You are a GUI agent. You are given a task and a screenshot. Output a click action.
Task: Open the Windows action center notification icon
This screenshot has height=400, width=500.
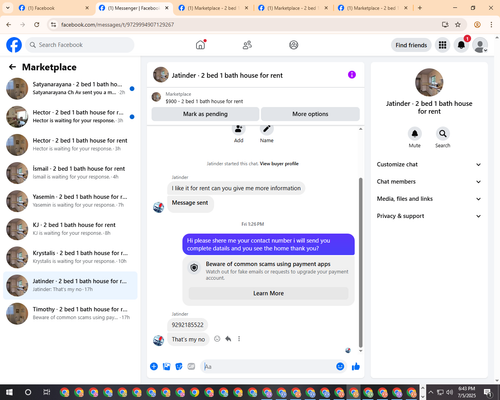pos(488,392)
